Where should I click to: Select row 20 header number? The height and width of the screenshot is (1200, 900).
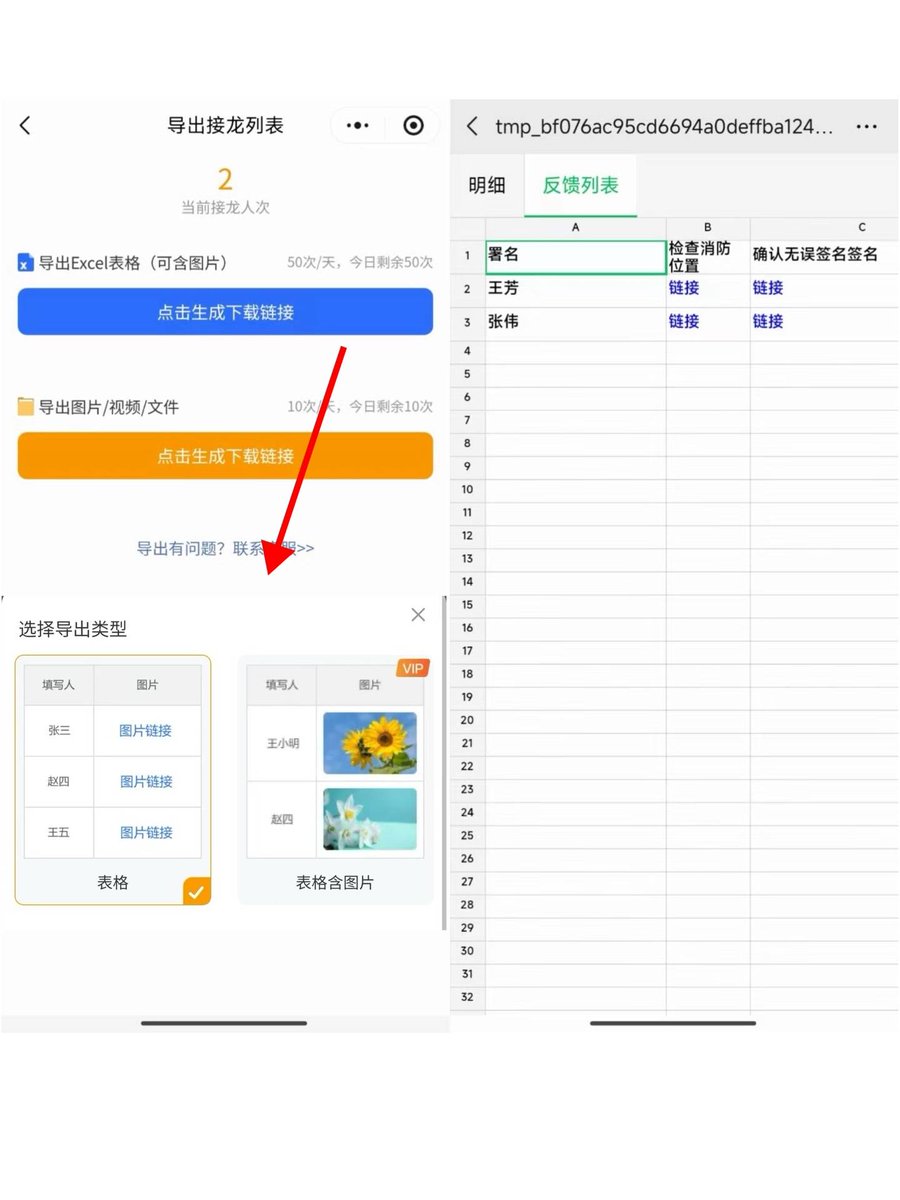tap(467, 720)
